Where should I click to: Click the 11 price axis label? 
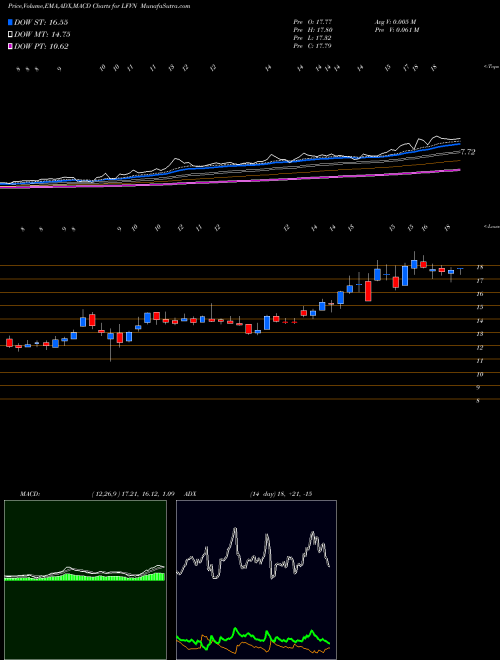pyautogui.click(x=479, y=361)
